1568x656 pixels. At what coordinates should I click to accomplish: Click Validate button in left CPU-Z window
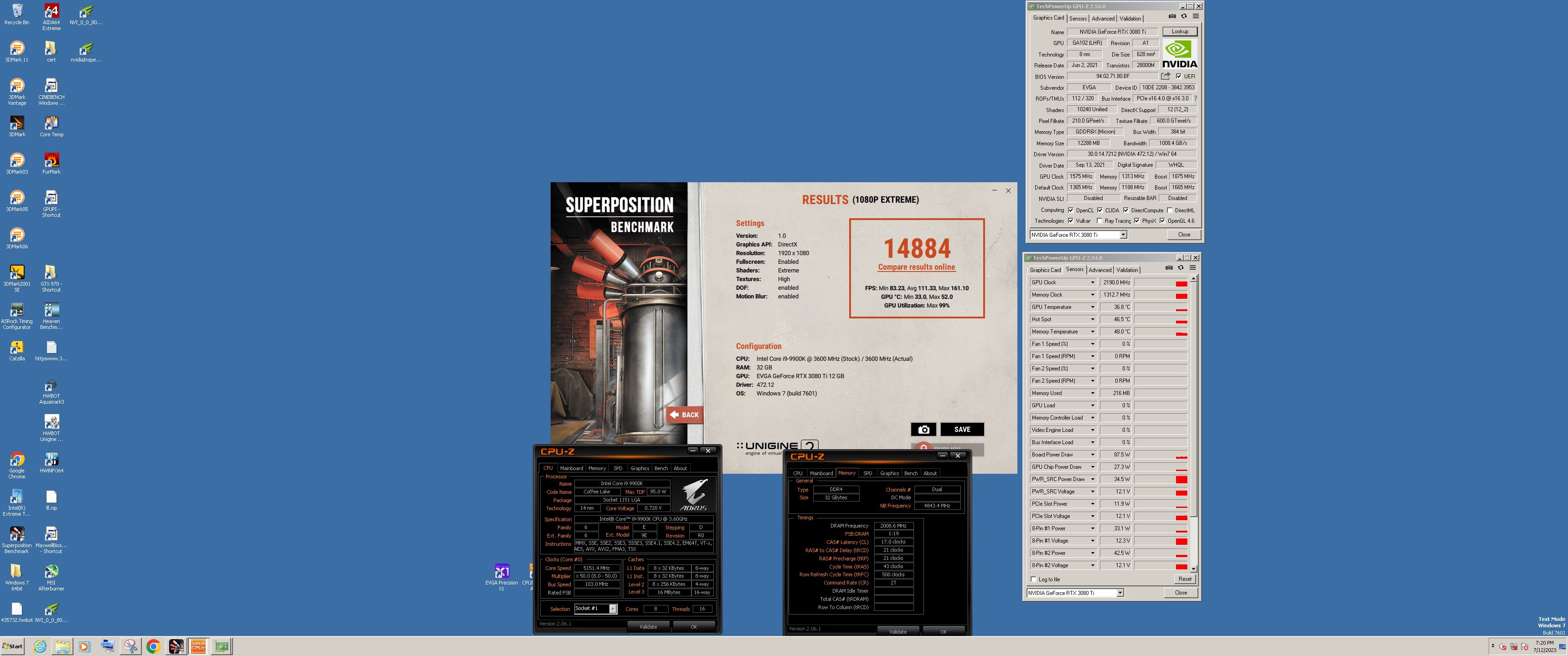coord(648,626)
